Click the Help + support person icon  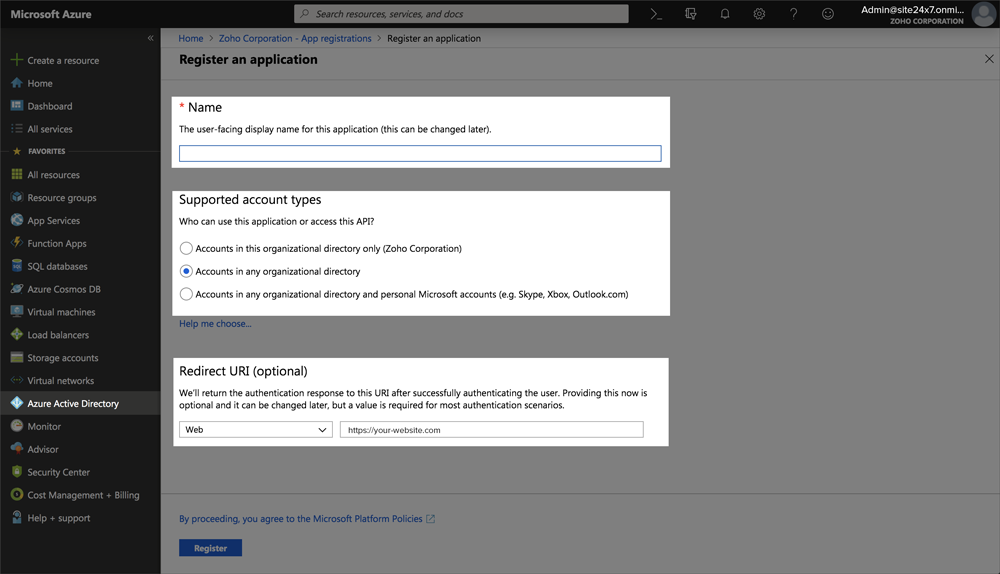(17, 517)
